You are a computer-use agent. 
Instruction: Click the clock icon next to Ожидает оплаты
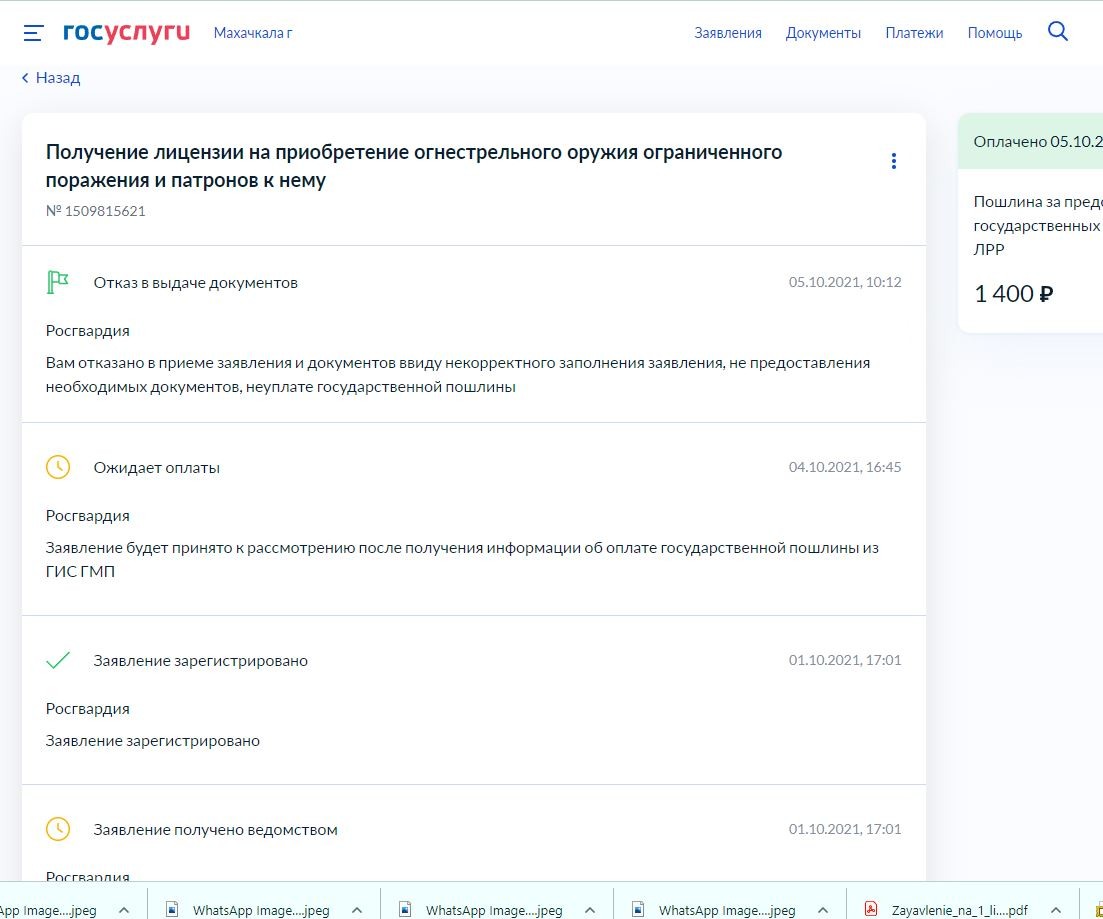click(58, 467)
